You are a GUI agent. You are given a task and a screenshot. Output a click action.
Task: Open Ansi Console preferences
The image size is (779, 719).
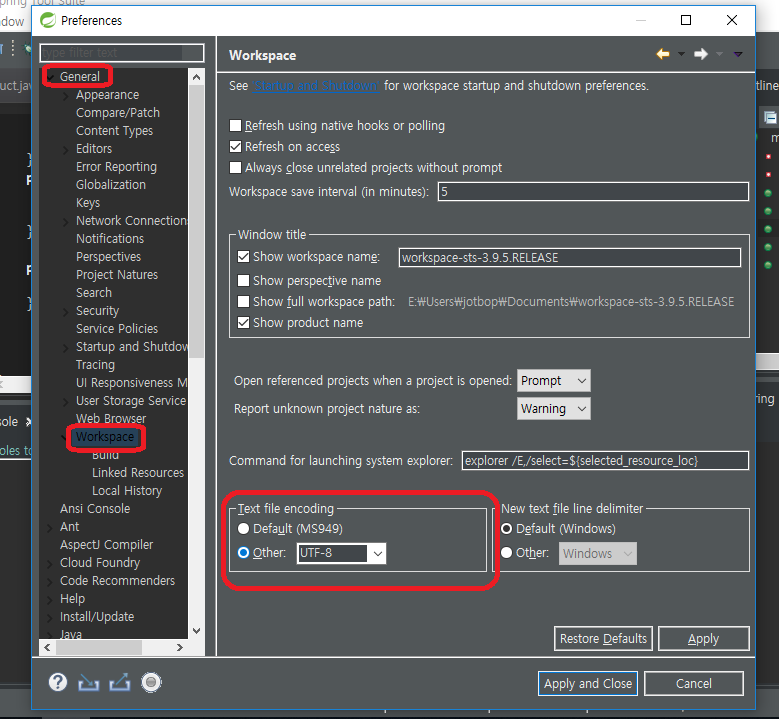tap(95, 509)
